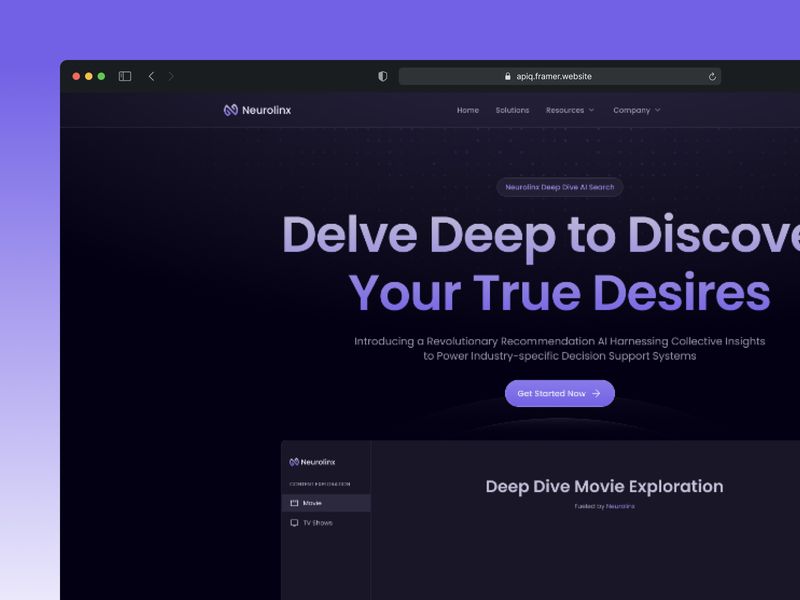Click the apiq.framer.website address field
800x600 pixels.
pos(560,77)
